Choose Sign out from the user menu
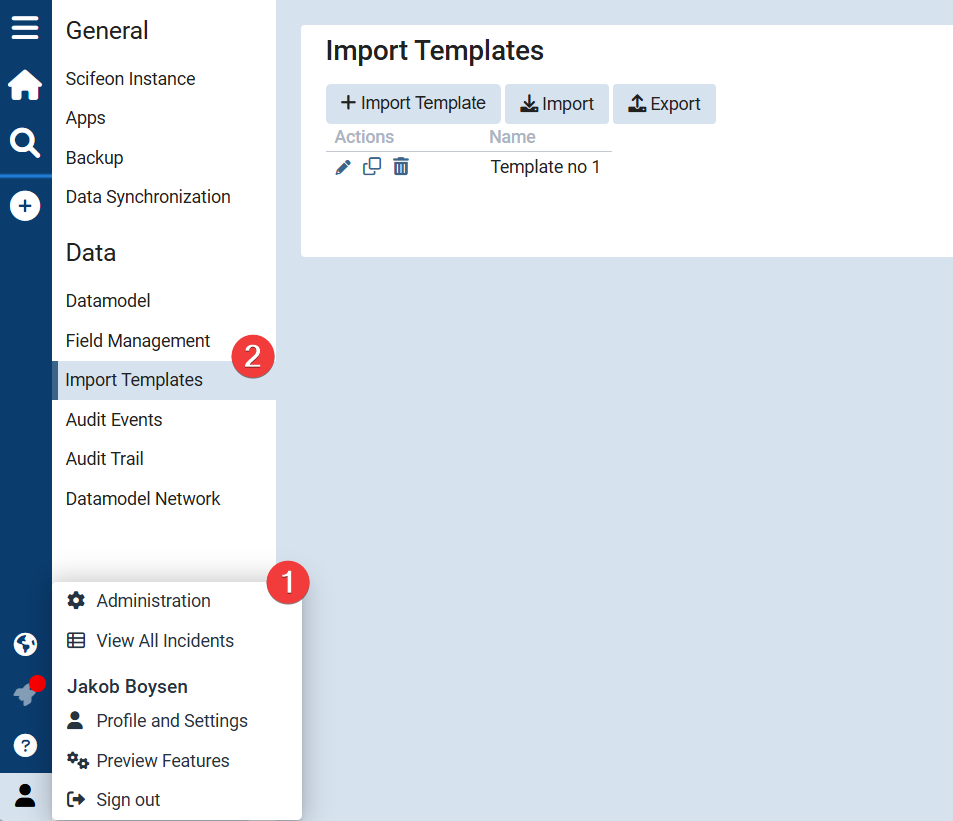The height and width of the screenshot is (821, 953). tap(128, 800)
